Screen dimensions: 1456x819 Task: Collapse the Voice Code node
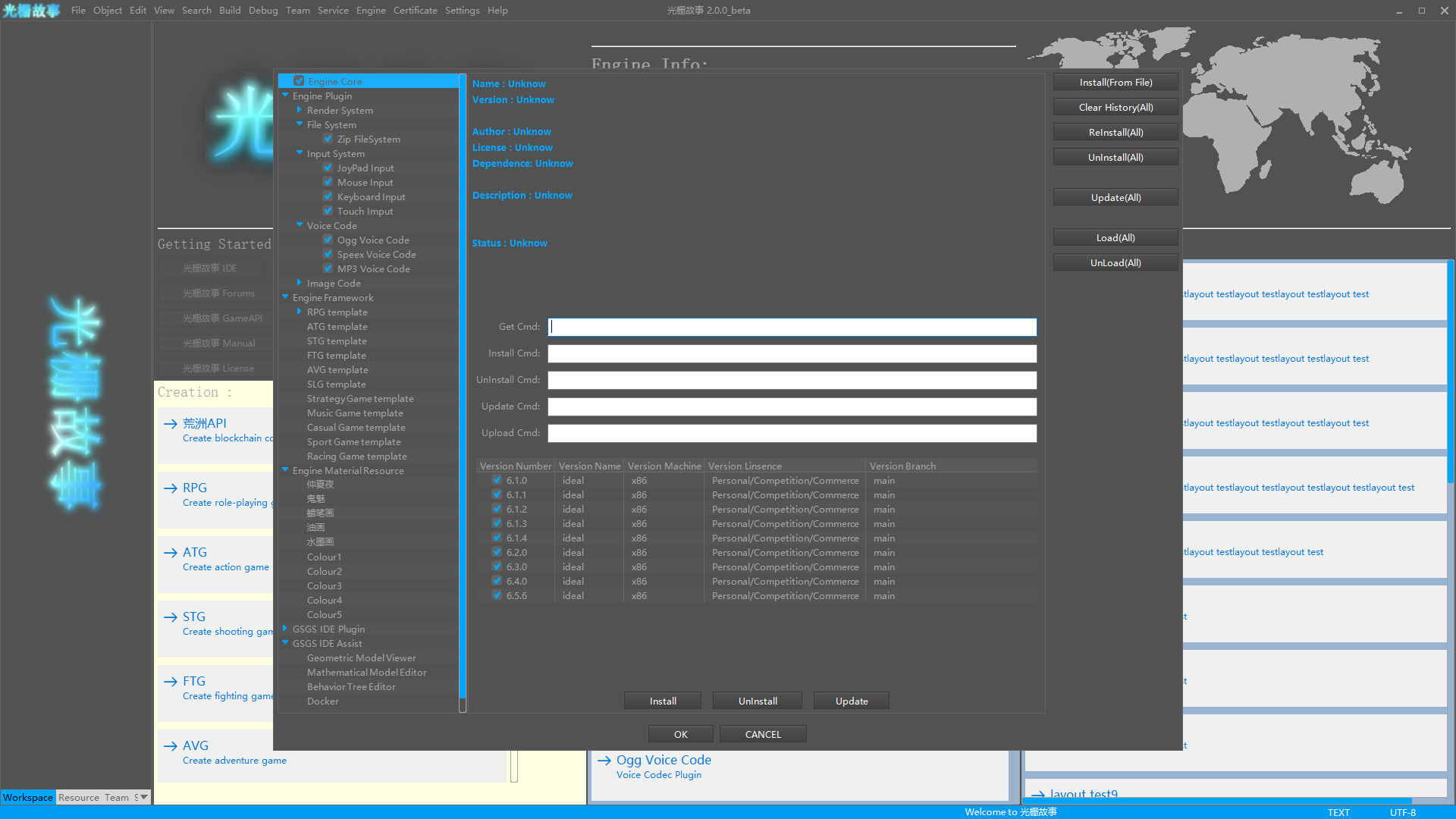[x=300, y=225]
